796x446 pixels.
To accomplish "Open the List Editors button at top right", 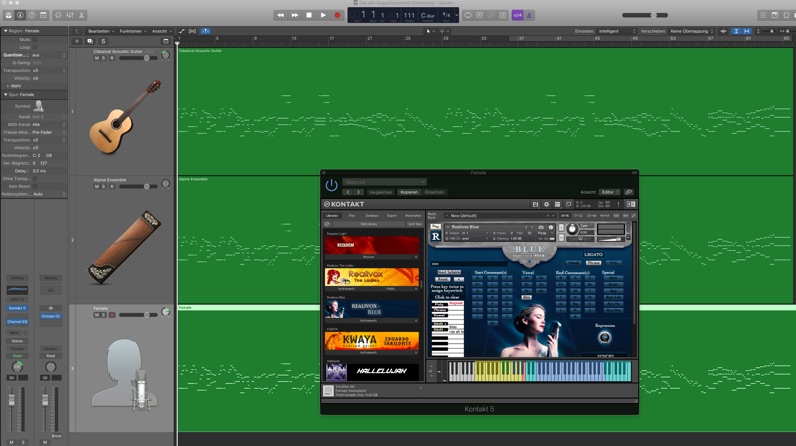I will [x=763, y=15].
